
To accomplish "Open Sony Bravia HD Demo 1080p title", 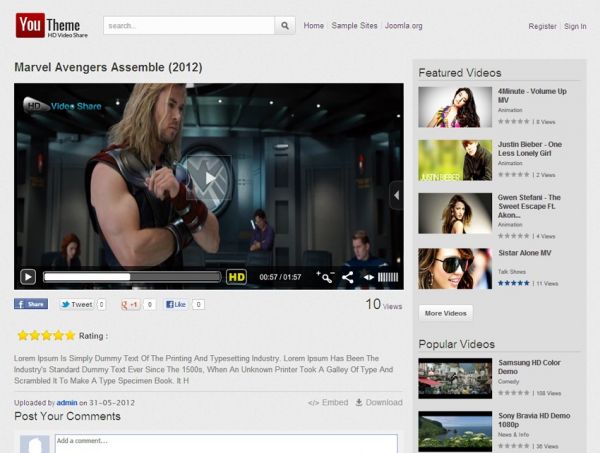I will pos(534,420).
